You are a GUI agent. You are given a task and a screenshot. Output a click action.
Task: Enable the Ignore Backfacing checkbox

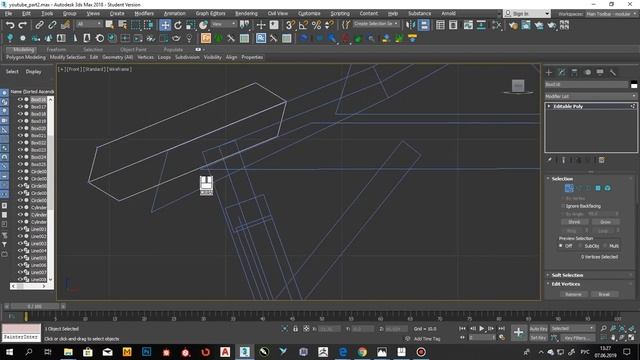(x=563, y=206)
